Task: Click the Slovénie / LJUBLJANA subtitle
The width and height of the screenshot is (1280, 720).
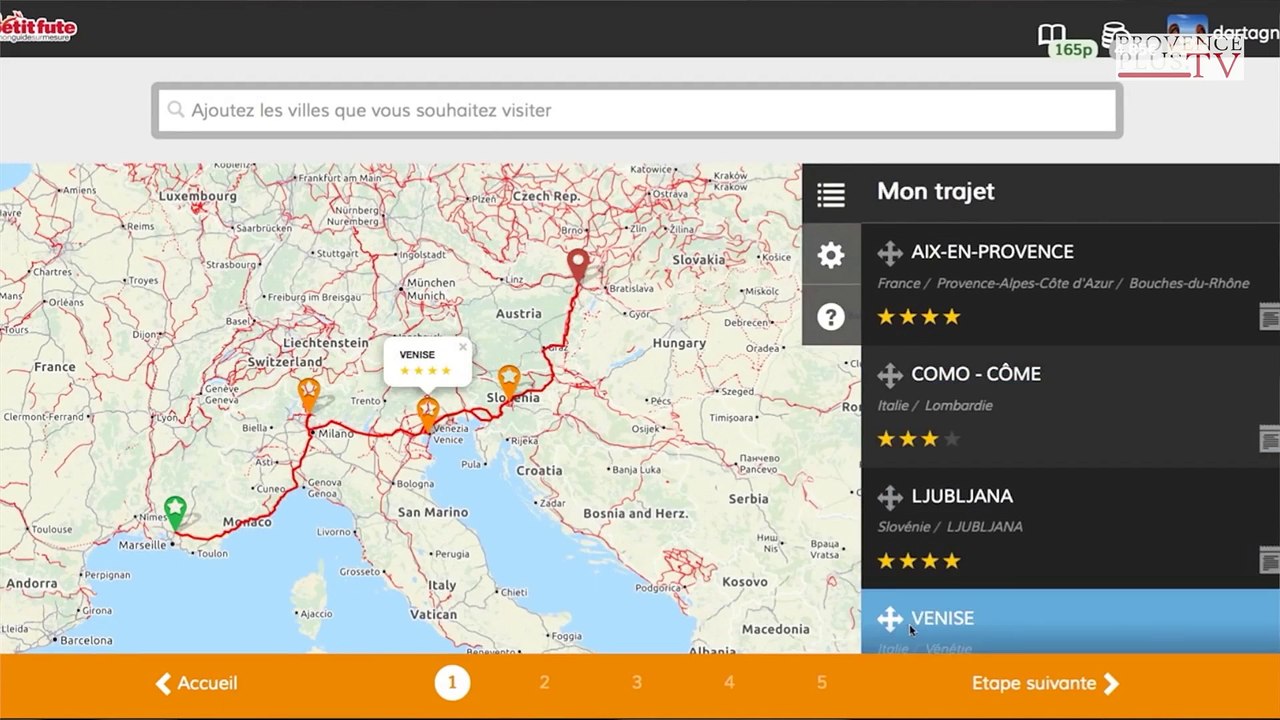Action: click(x=950, y=527)
